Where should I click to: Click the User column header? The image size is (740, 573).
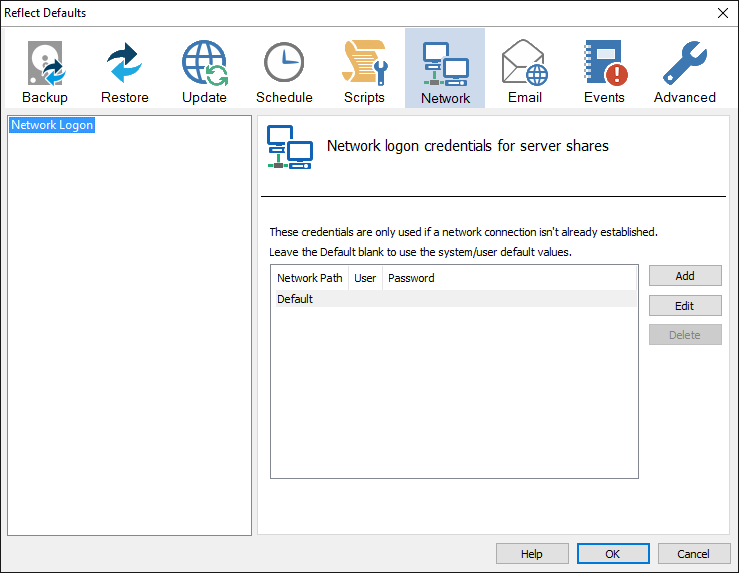(365, 278)
